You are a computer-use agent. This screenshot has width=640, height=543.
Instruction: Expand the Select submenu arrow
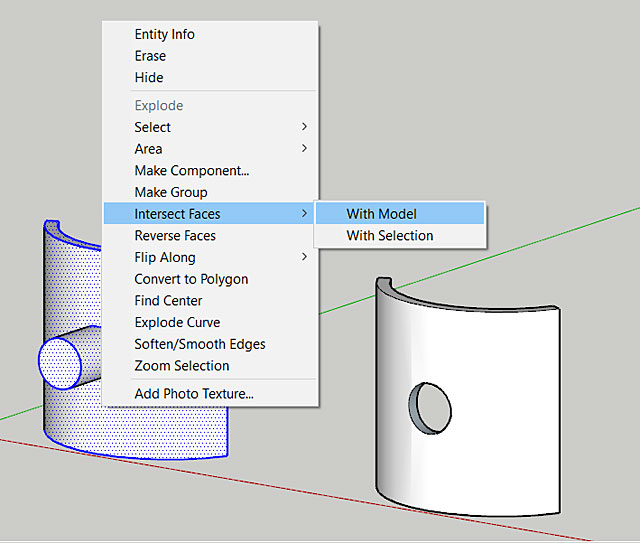(x=304, y=127)
